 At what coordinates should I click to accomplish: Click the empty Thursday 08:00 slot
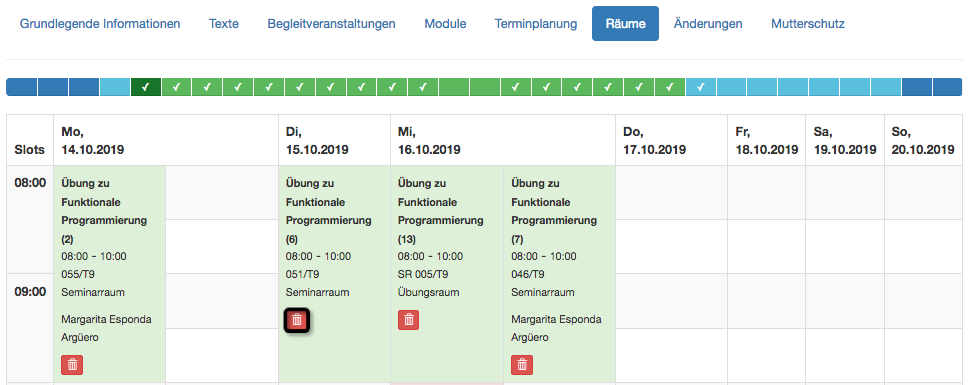(671, 192)
